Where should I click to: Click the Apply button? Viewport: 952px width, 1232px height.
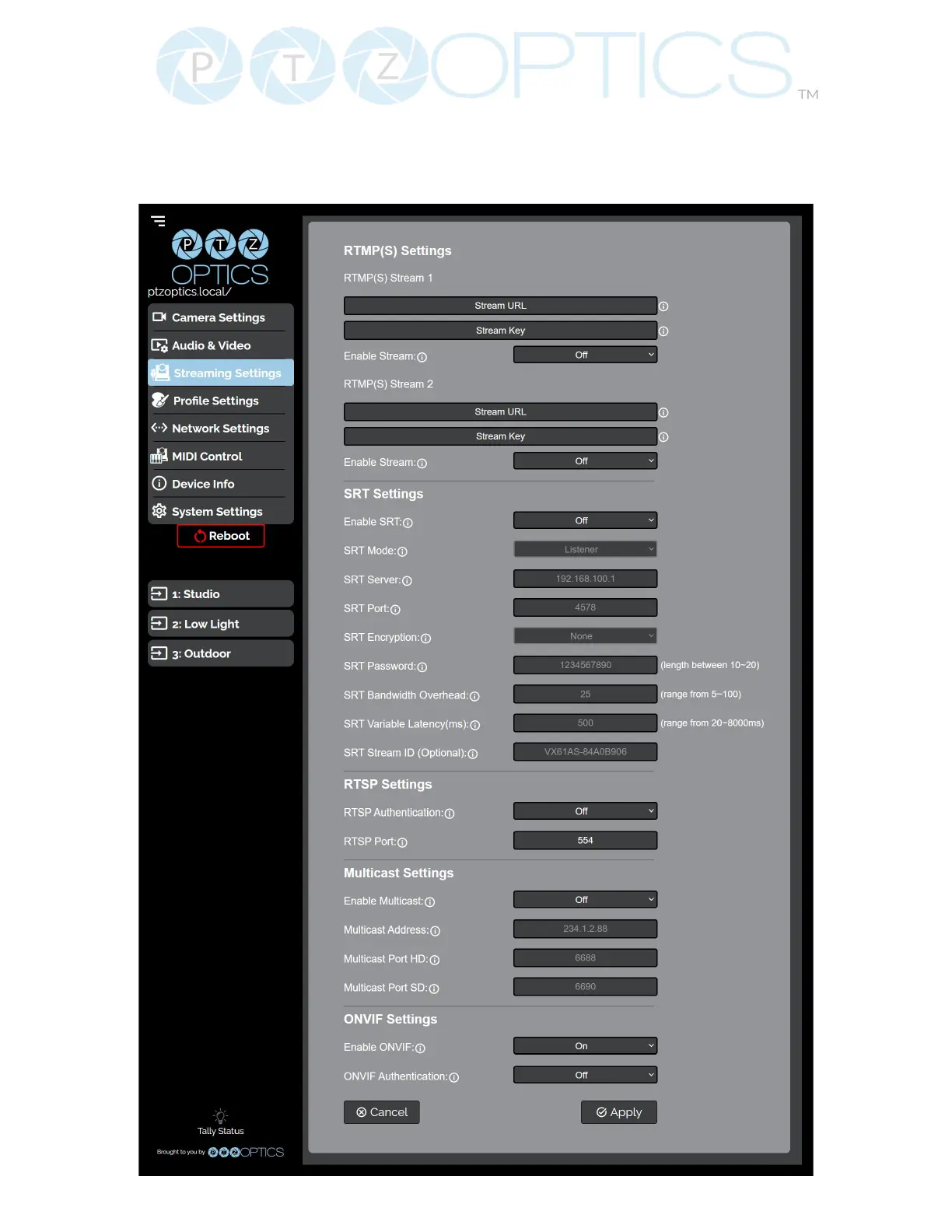click(x=619, y=1113)
